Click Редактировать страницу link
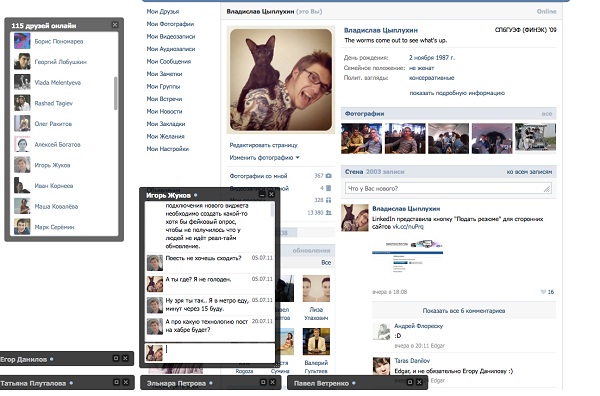Viewport: 600px width, 396px height. pos(263,145)
